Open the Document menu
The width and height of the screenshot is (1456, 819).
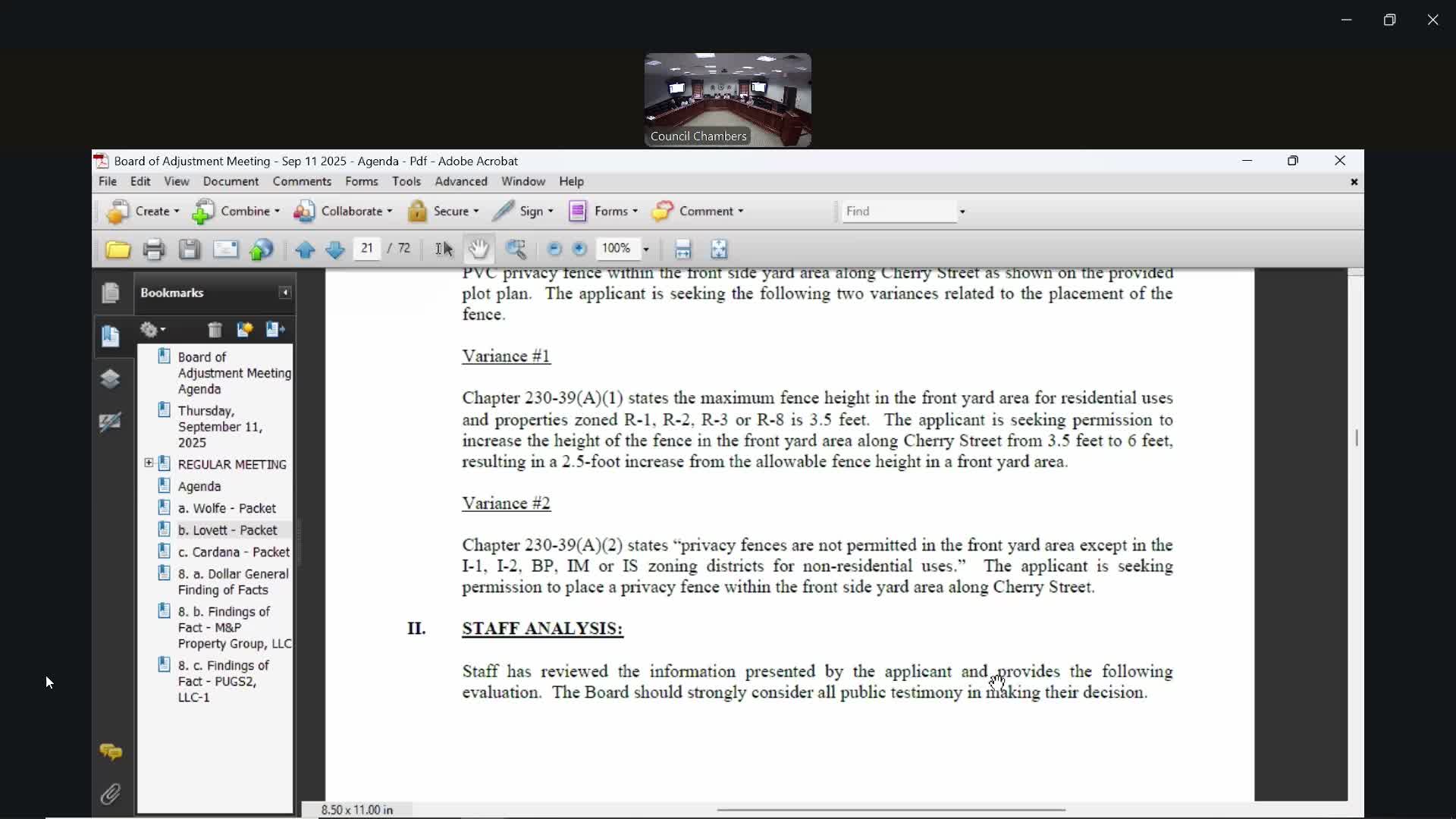click(231, 181)
